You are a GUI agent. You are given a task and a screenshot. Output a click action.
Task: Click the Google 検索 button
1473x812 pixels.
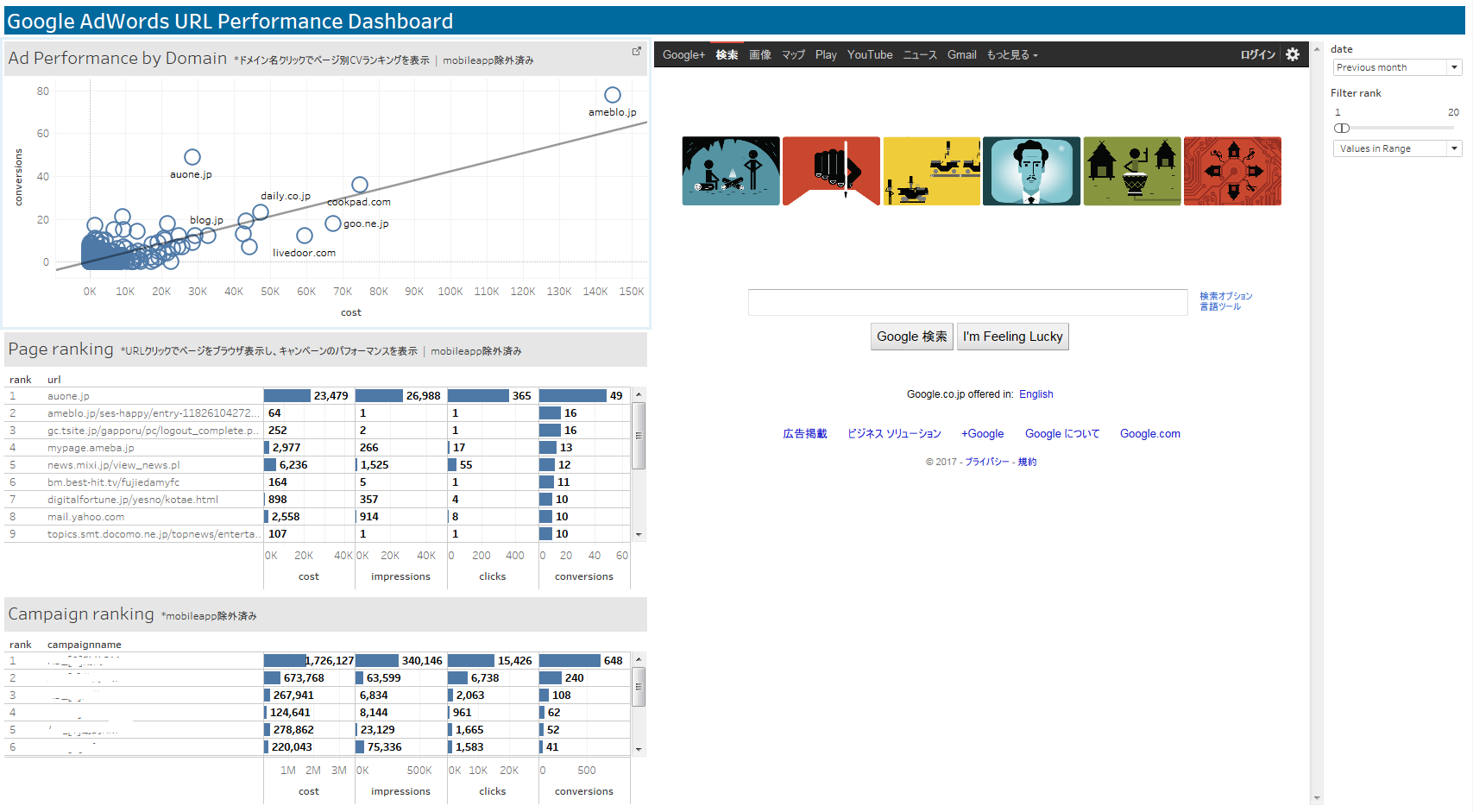pos(912,337)
